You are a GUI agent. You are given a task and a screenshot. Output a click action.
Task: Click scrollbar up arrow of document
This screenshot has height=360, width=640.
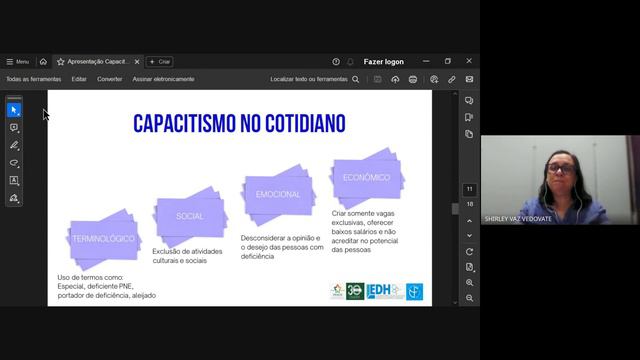pyautogui.click(x=455, y=94)
